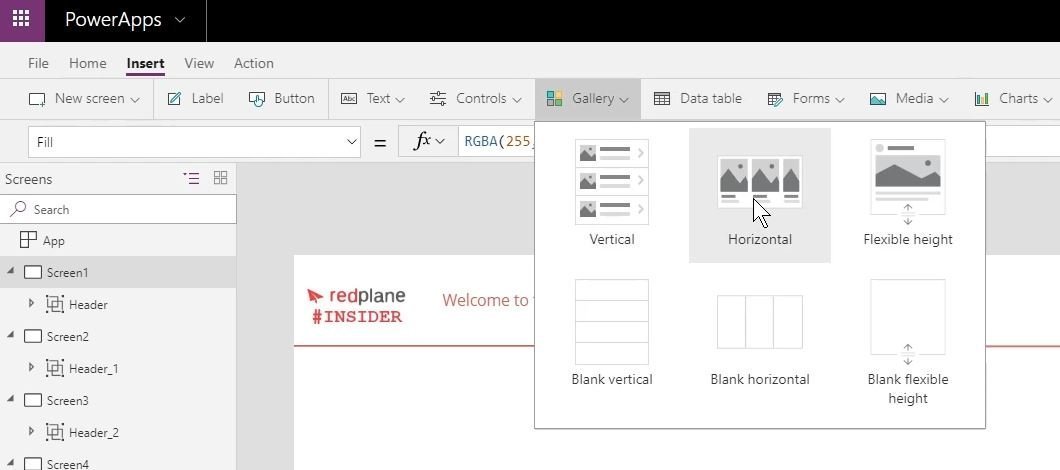The width and height of the screenshot is (1060, 470).
Task: Open the Charts dropdown
Action: [1013, 99]
